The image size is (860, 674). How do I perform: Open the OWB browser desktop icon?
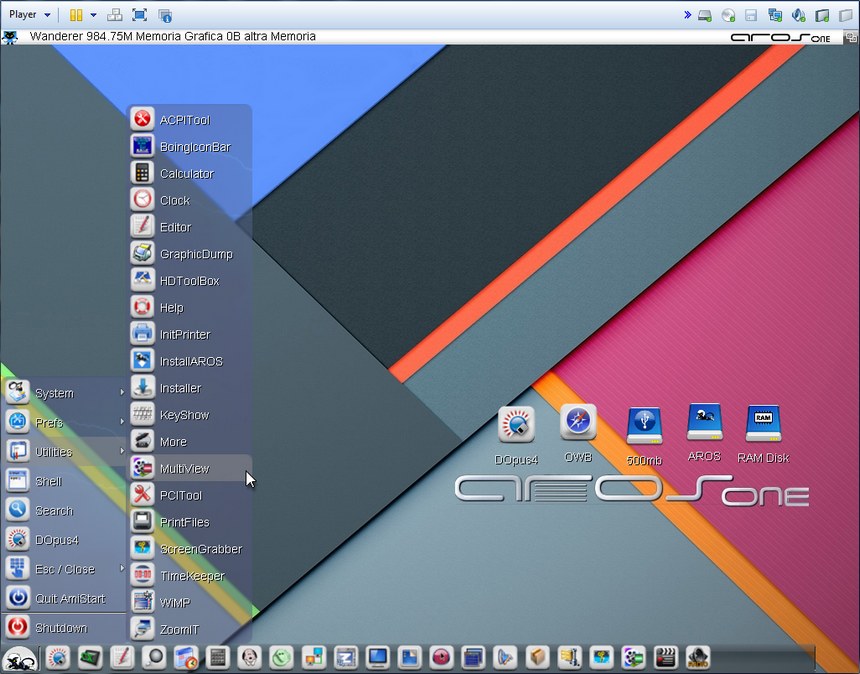(578, 423)
